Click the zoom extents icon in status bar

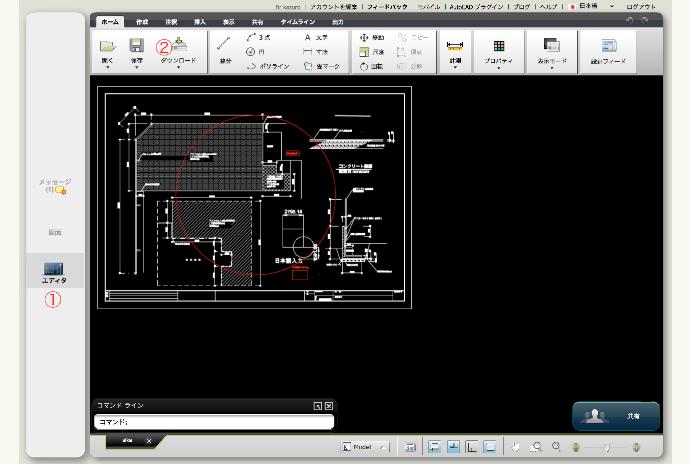click(x=556, y=447)
